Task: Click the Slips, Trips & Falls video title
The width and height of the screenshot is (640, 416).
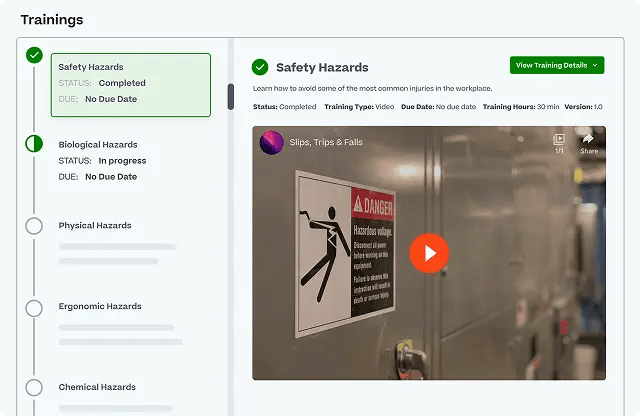Action: [x=326, y=143]
